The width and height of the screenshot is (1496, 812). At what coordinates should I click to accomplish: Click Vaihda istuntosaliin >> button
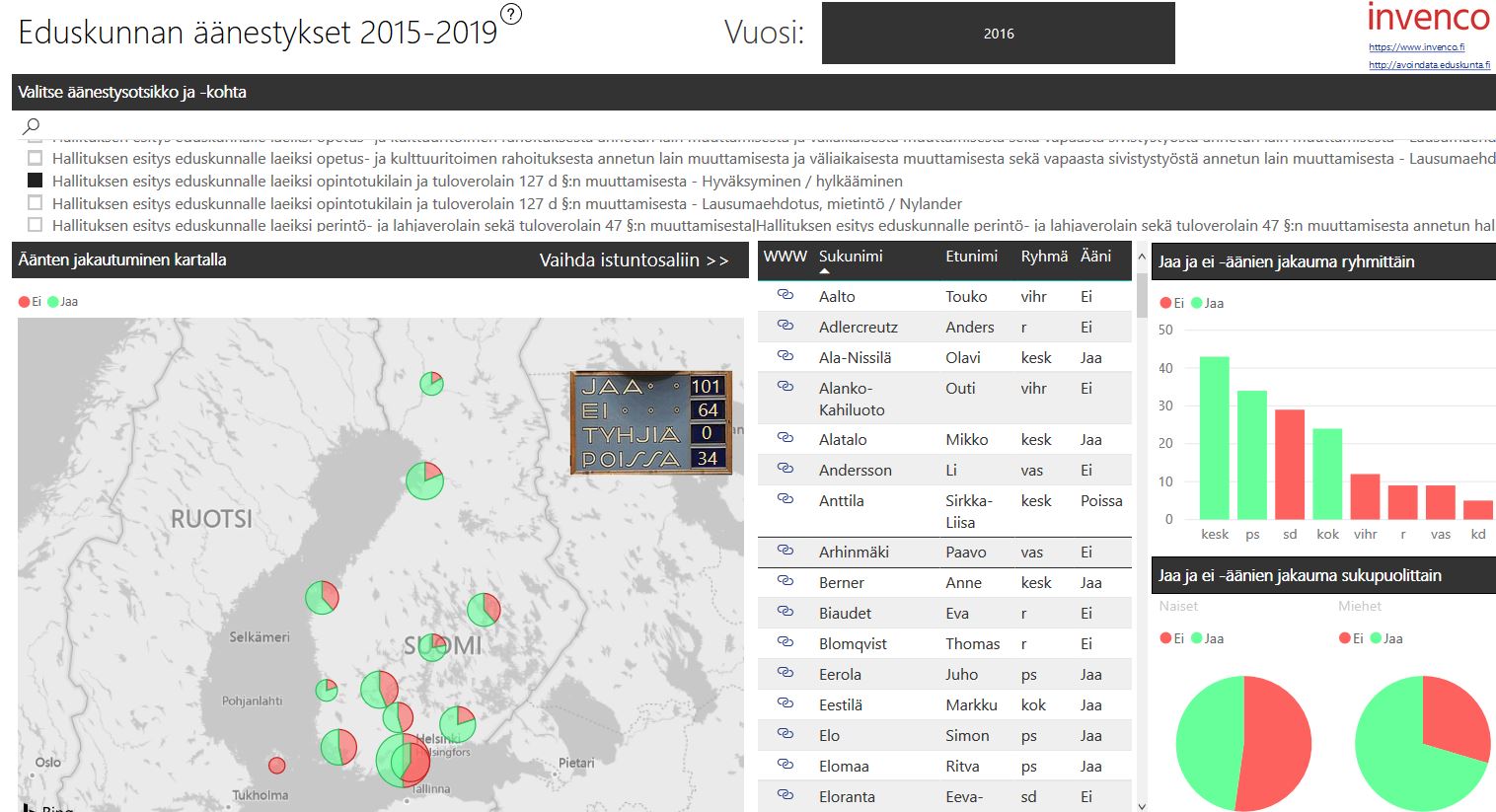tap(634, 260)
